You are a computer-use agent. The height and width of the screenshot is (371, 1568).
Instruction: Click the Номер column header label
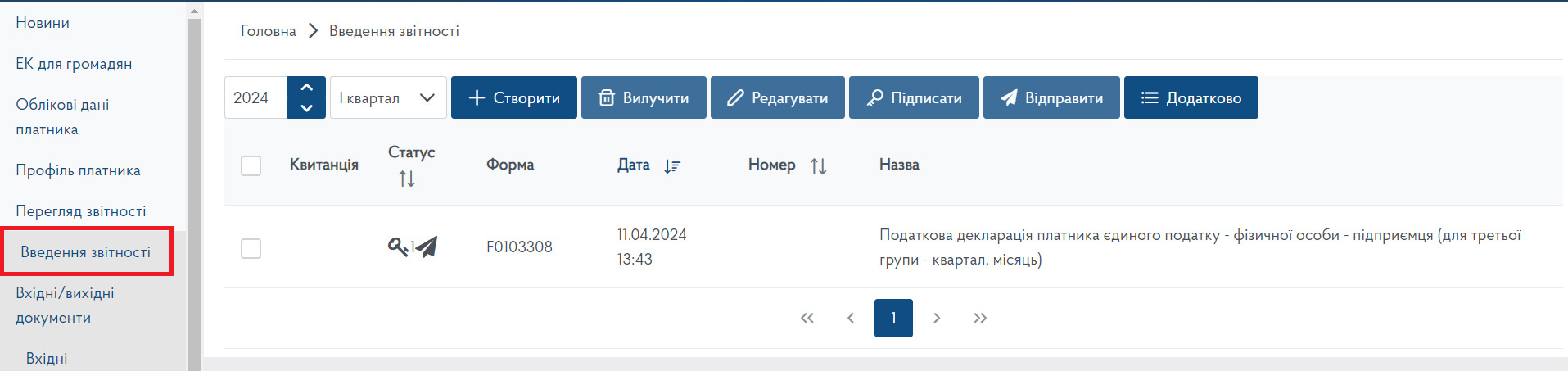point(772,165)
